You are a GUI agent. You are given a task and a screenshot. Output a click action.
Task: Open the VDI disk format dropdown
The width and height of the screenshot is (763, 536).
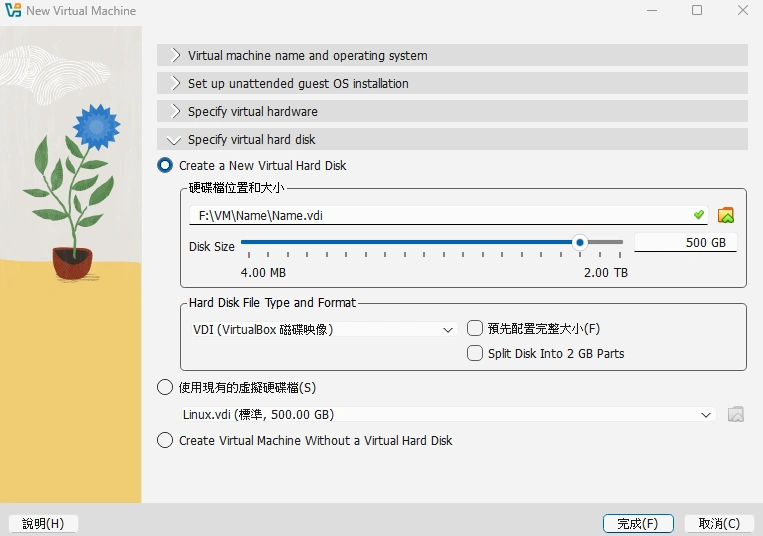point(324,329)
